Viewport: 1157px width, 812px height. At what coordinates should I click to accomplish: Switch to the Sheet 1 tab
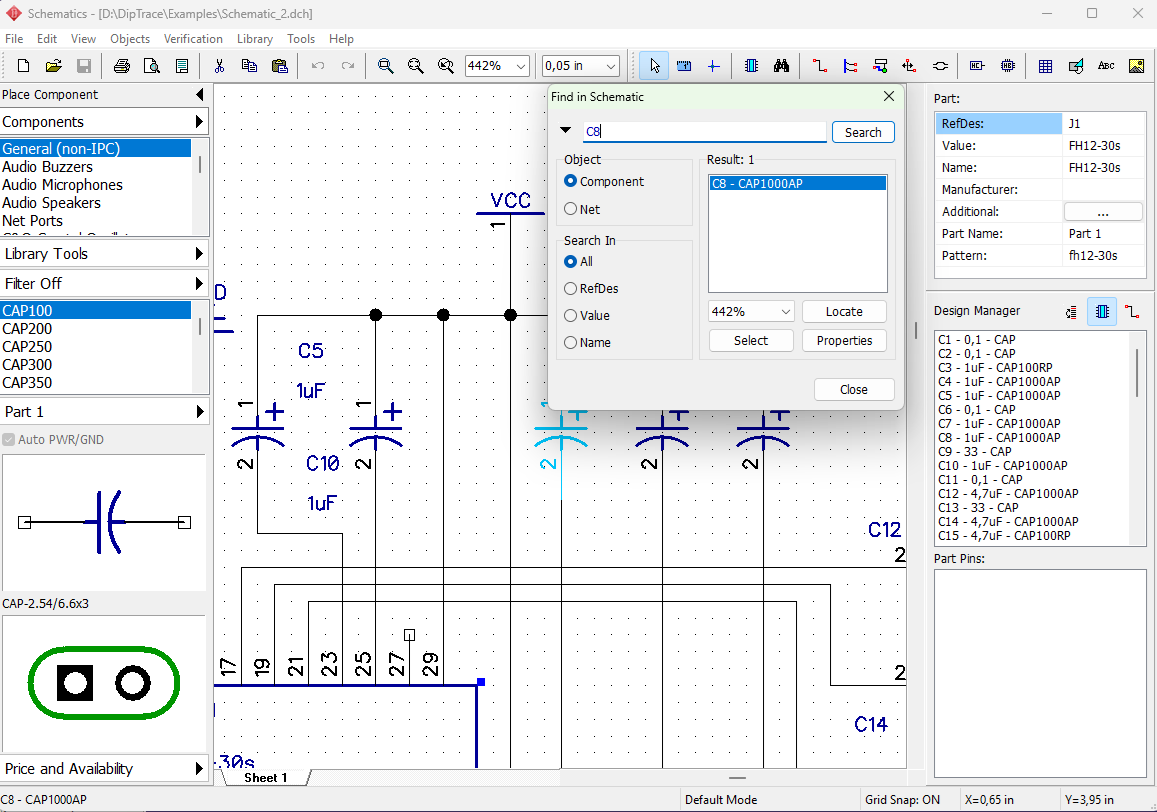[265, 777]
